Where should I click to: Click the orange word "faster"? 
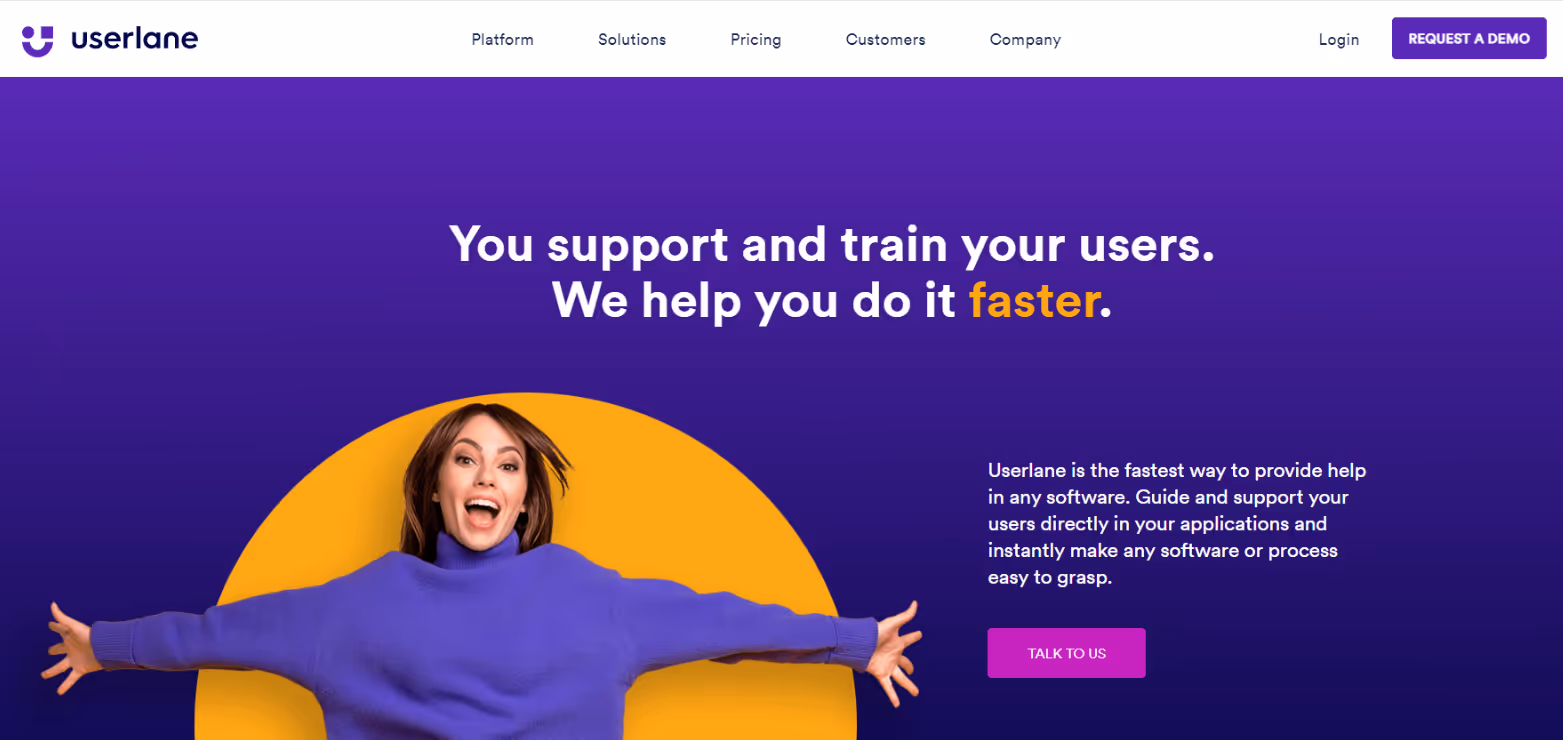click(x=1034, y=300)
